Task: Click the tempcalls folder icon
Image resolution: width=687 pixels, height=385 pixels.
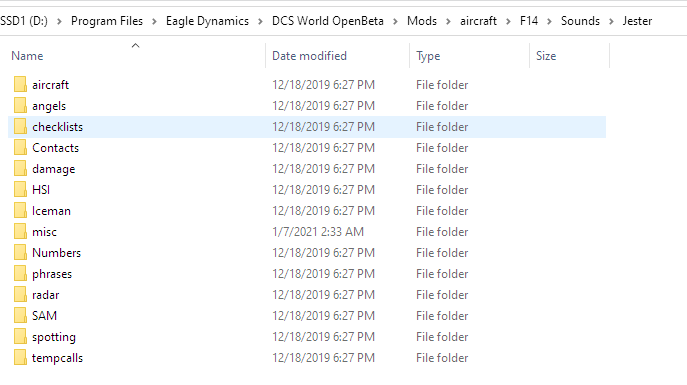Action: click(20, 358)
